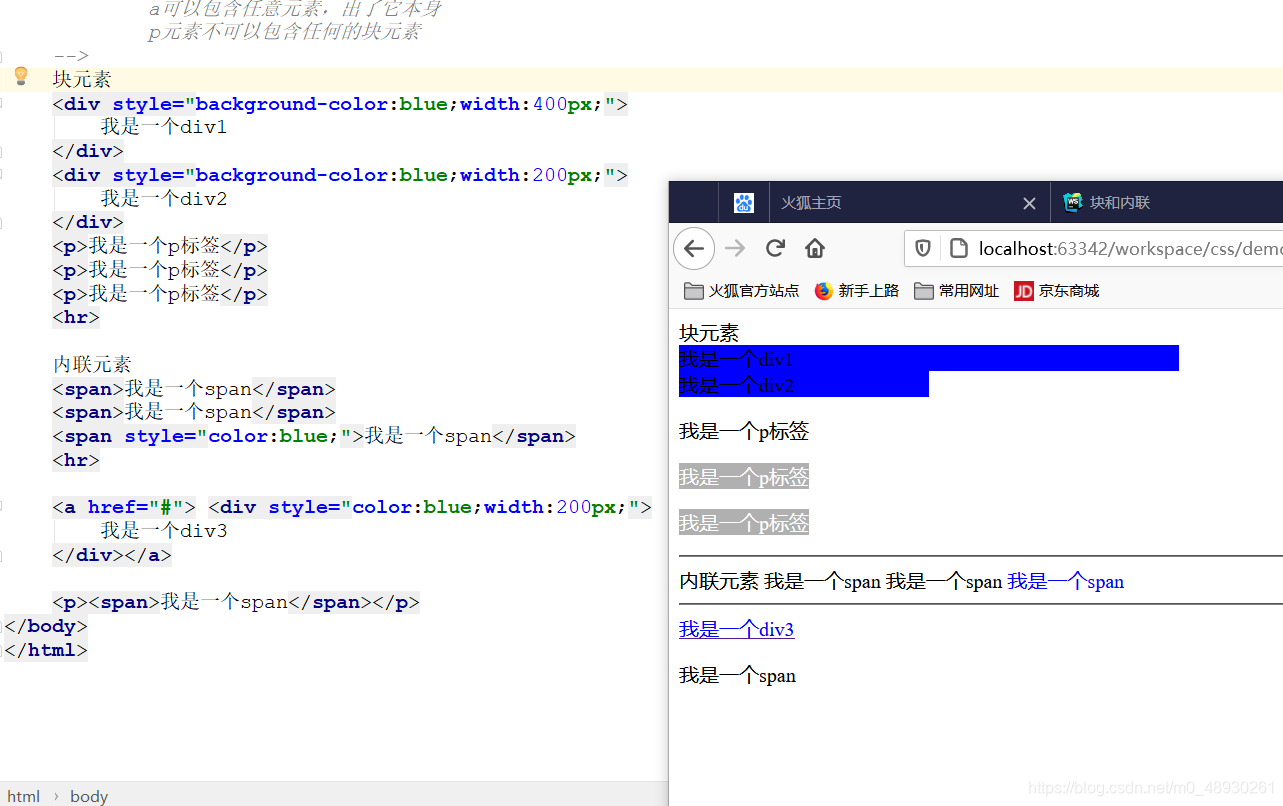Click the page info icon beside localhost
1283x806 pixels.
coord(958,248)
